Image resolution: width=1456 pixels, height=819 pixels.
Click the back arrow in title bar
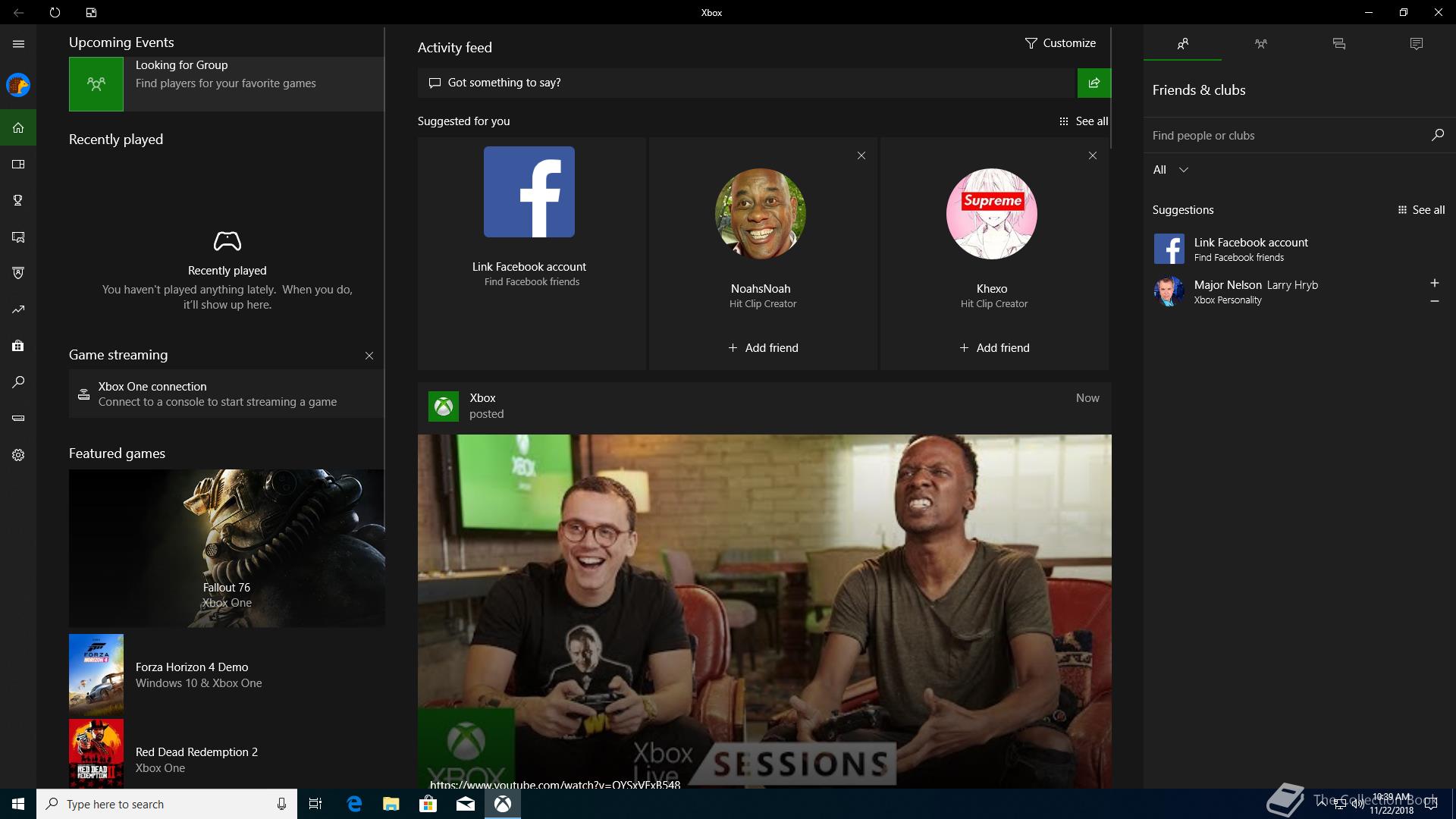click(x=18, y=12)
